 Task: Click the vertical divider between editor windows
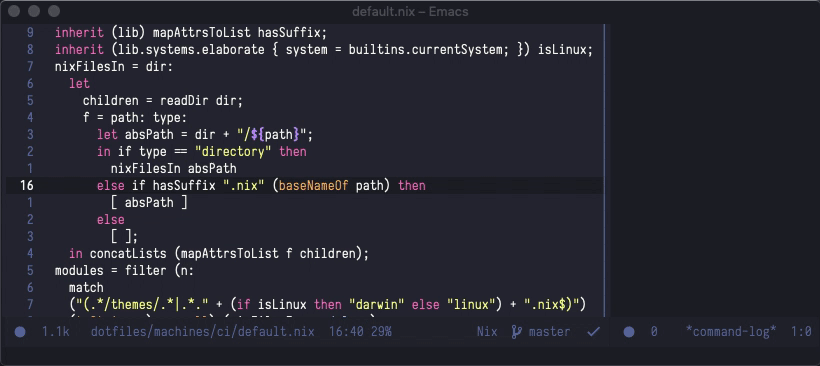604,170
